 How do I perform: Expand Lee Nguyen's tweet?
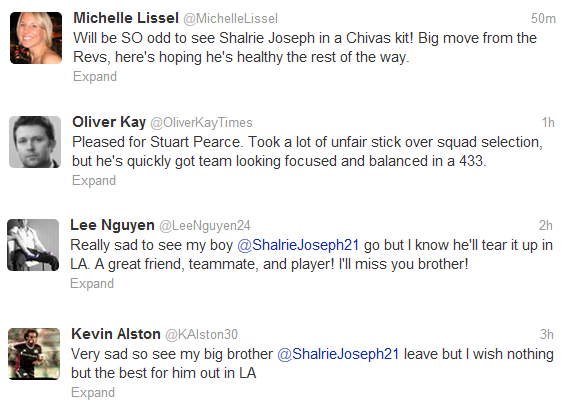[x=92, y=283]
